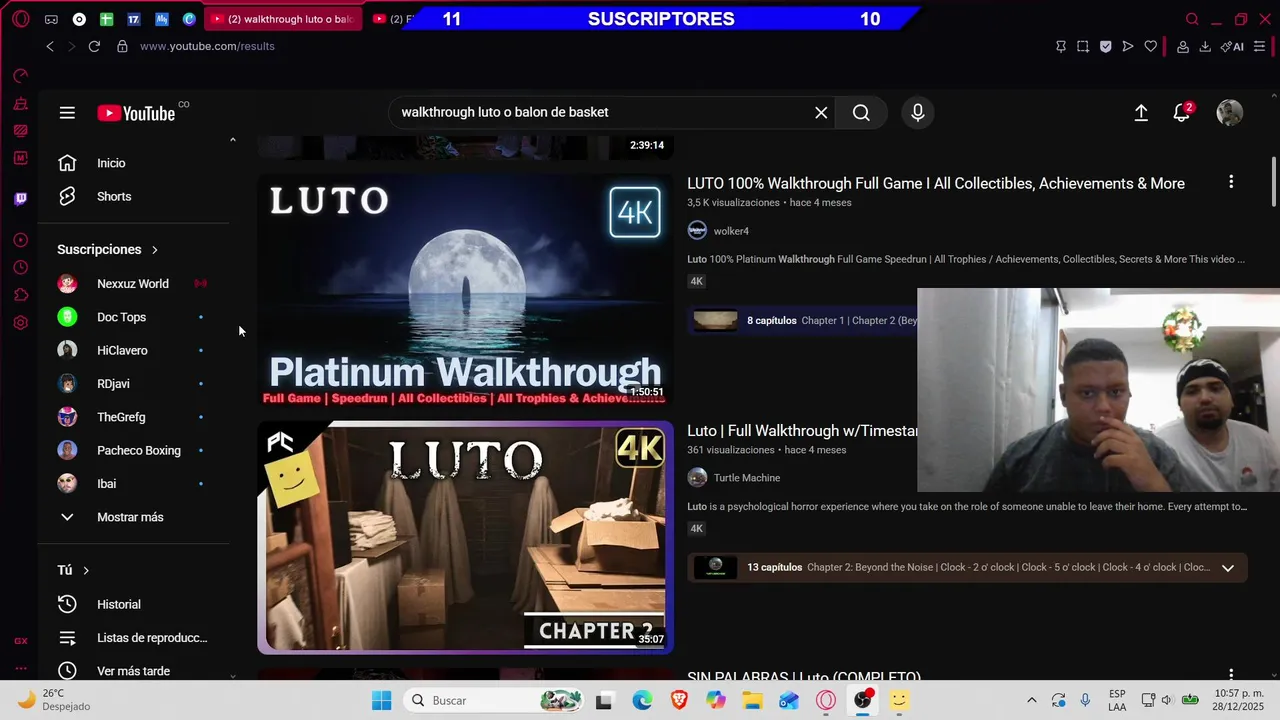Open Opera tab search magnifier

[x=1192, y=19]
